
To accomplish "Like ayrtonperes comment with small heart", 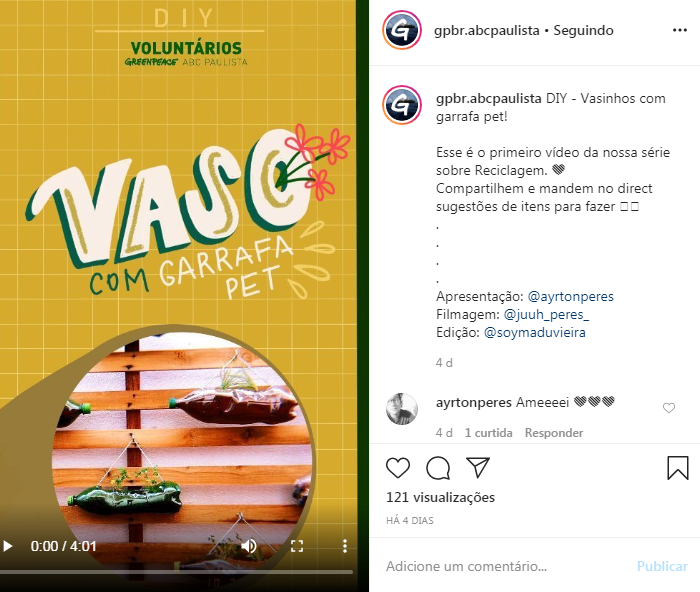I will pos(669,408).
